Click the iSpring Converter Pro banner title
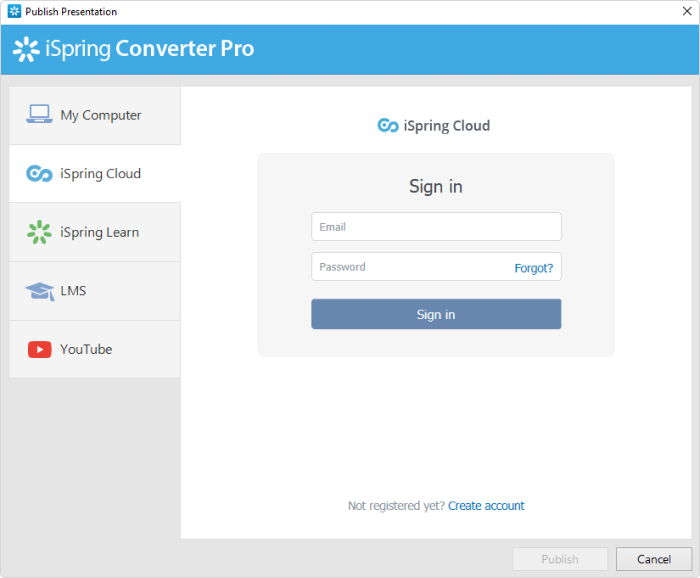This screenshot has width=700, height=578. (150, 49)
